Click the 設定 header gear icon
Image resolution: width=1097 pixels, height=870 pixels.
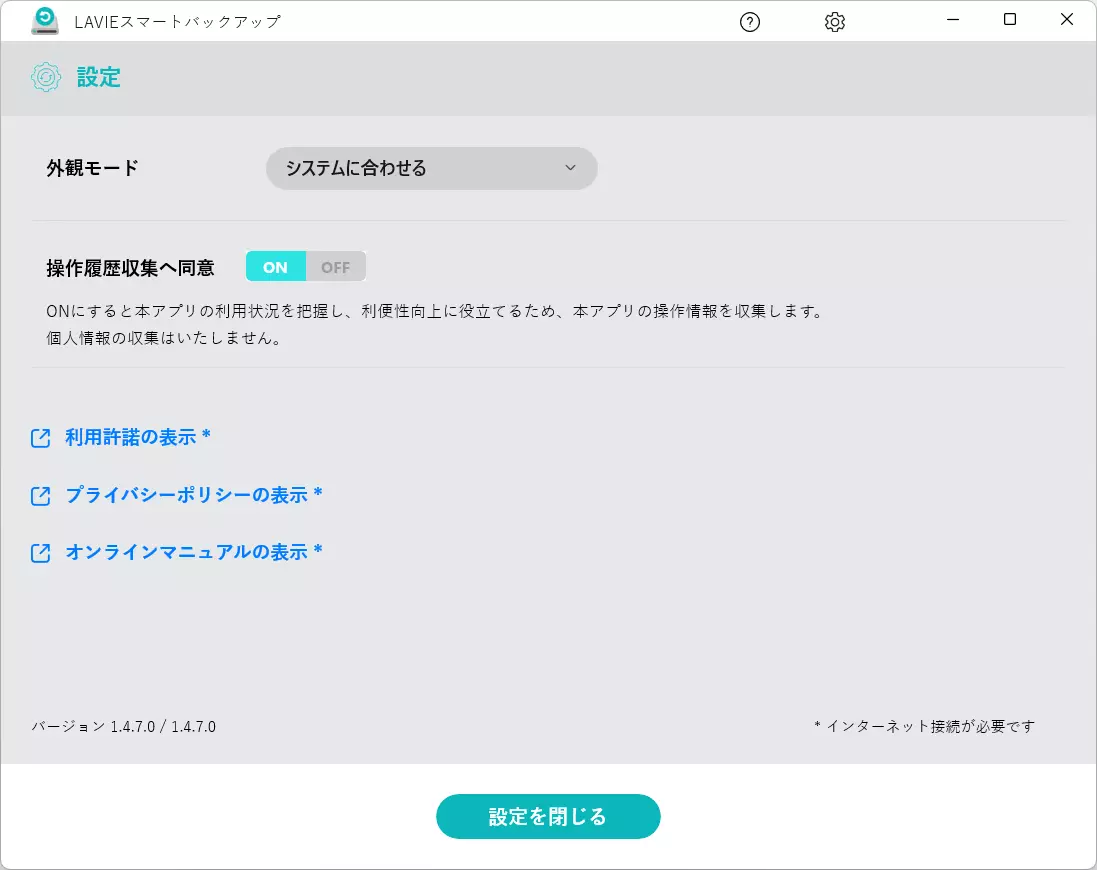point(46,77)
